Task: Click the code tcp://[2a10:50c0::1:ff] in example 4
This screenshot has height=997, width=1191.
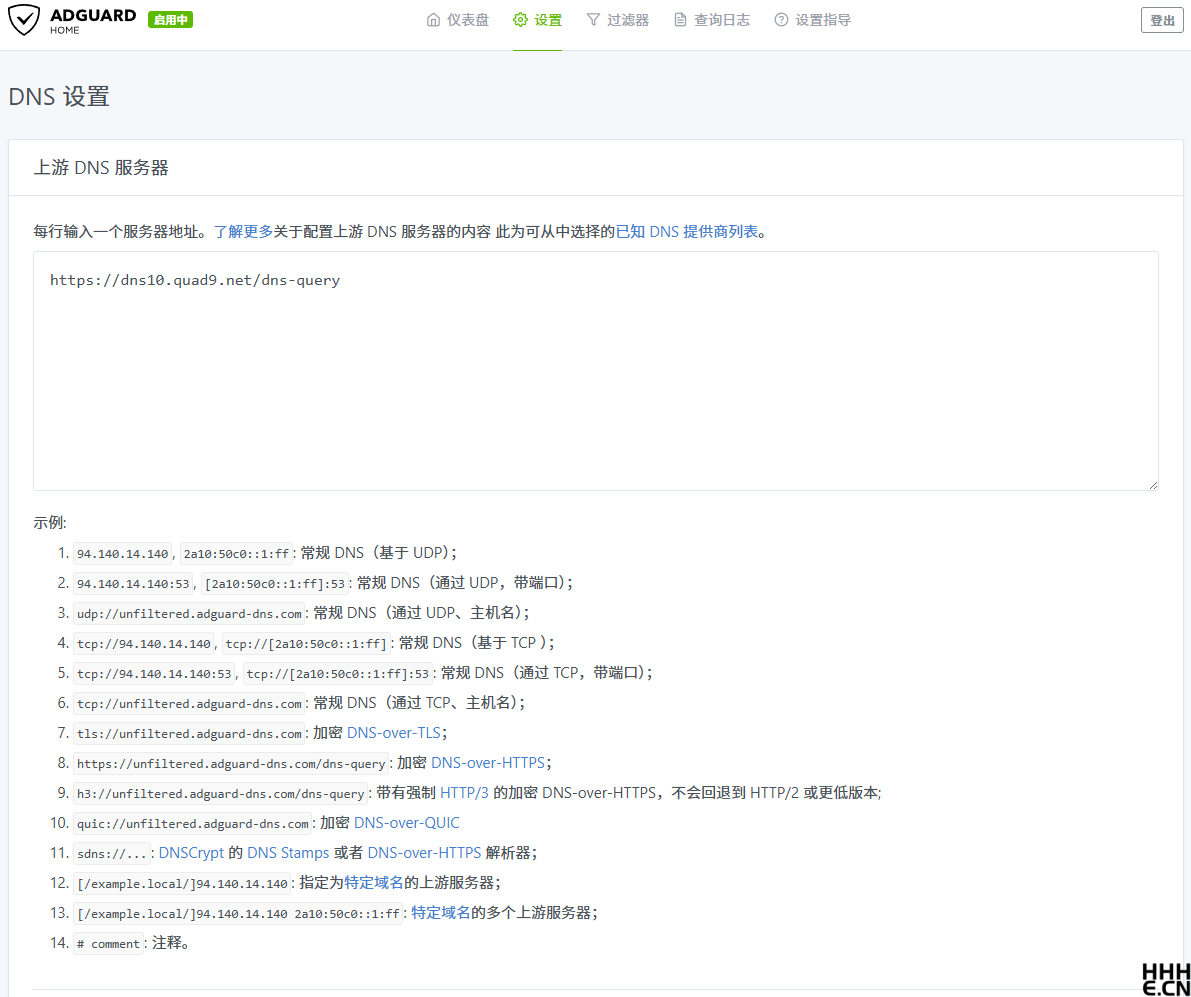Action: pos(306,644)
